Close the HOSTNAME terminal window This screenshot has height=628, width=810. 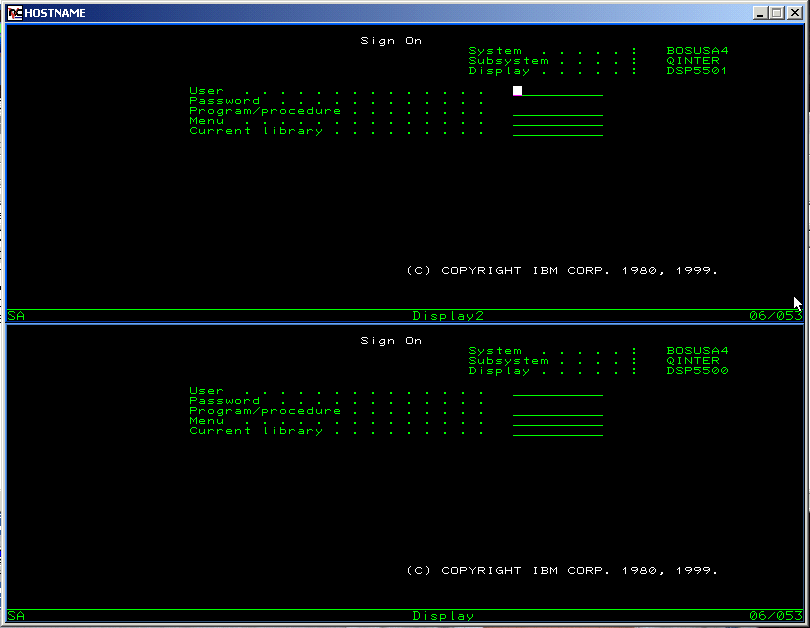coord(795,13)
